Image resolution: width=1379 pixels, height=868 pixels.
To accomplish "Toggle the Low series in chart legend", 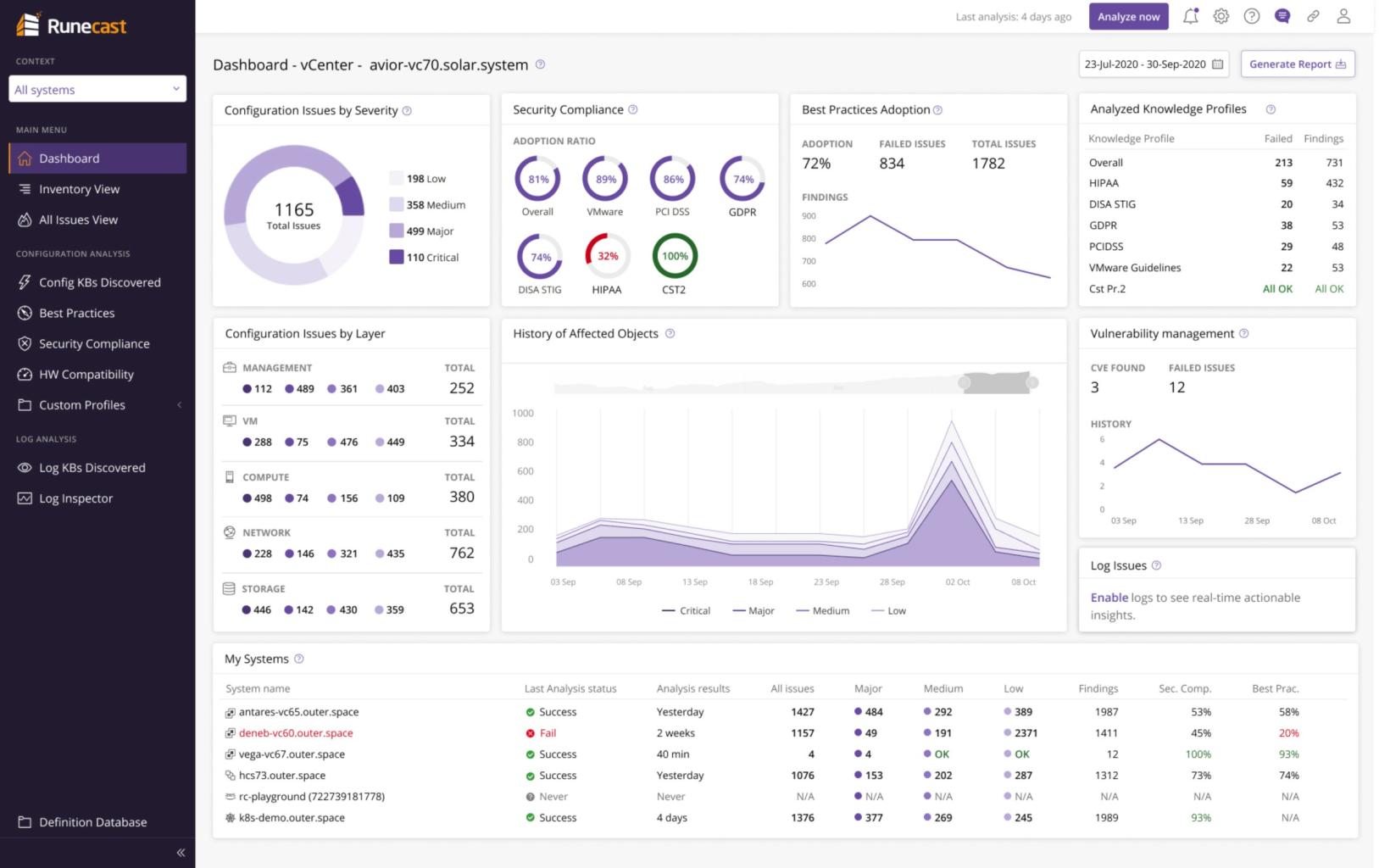I will [888, 610].
